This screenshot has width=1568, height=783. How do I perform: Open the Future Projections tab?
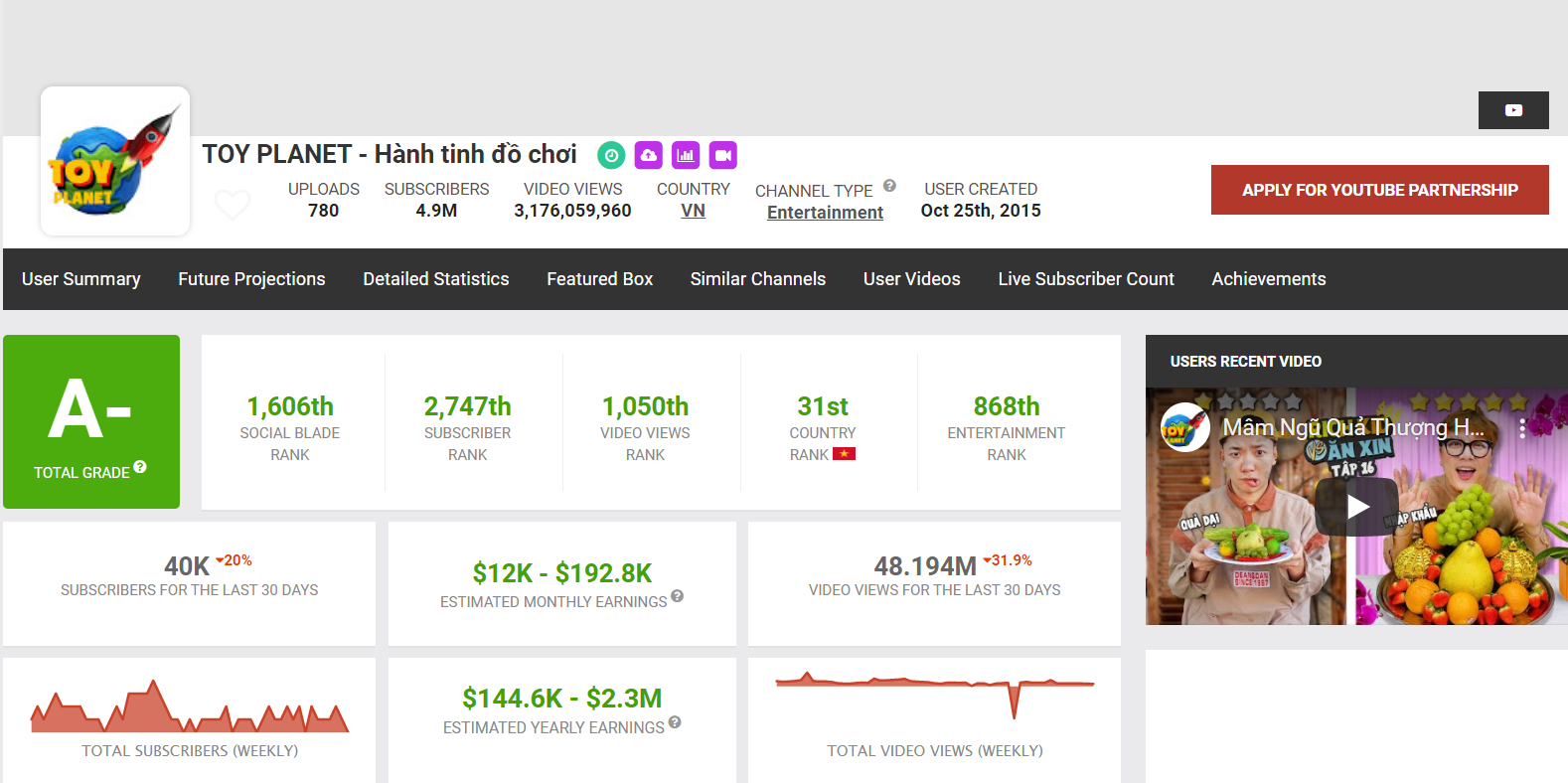(x=251, y=279)
